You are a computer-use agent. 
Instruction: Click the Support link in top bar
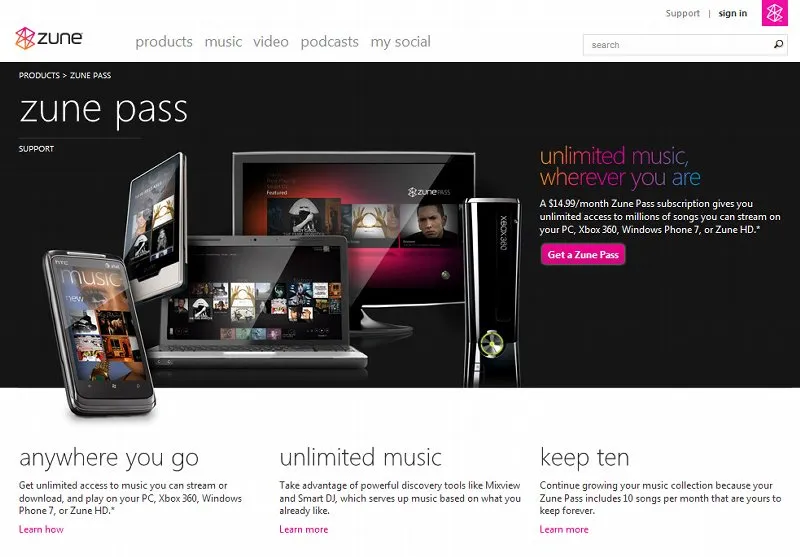click(x=683, y=13)
